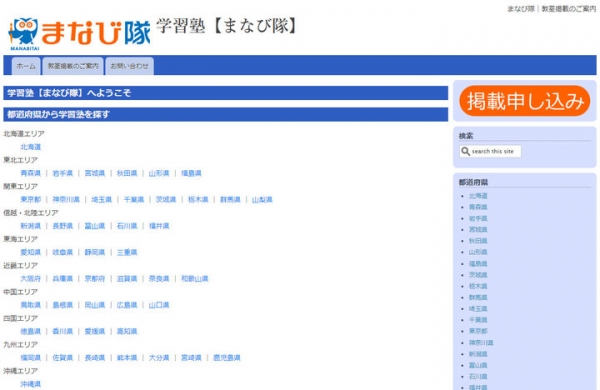The image size is (600, 390).
Task: Select 北海道 in the 都道府県 sidebar list
Action: pos(478,196)
